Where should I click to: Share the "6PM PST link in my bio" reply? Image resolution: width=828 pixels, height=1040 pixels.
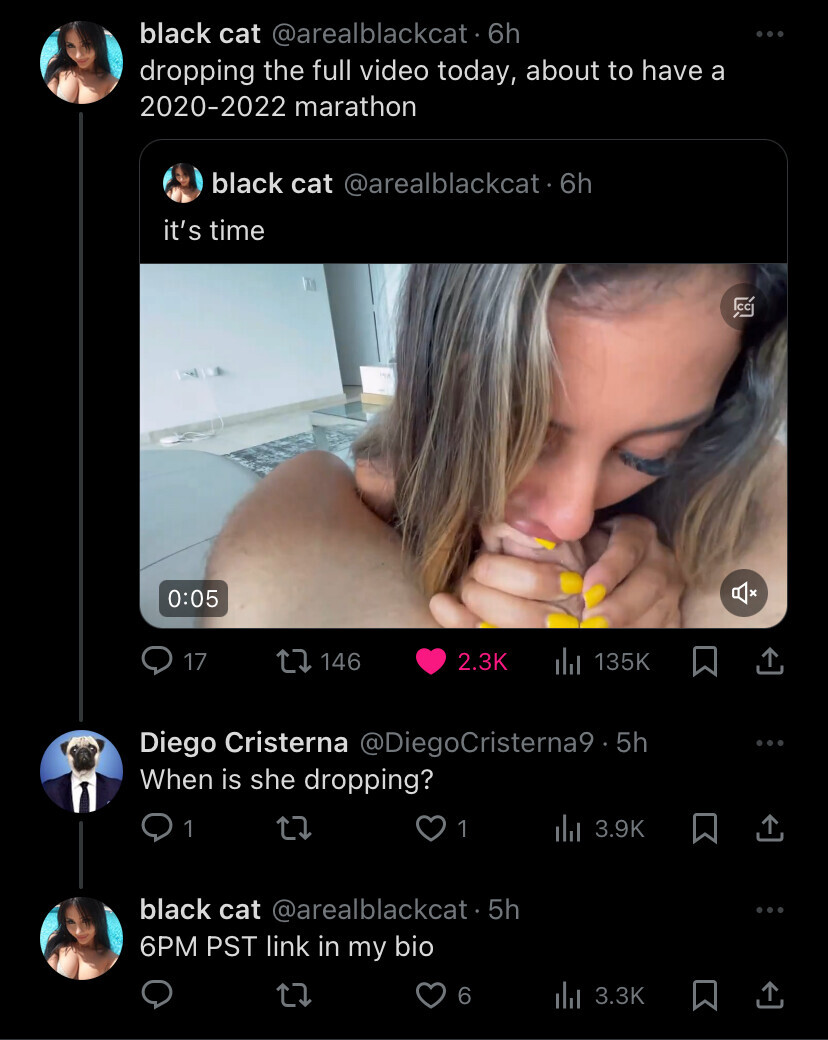769,995
